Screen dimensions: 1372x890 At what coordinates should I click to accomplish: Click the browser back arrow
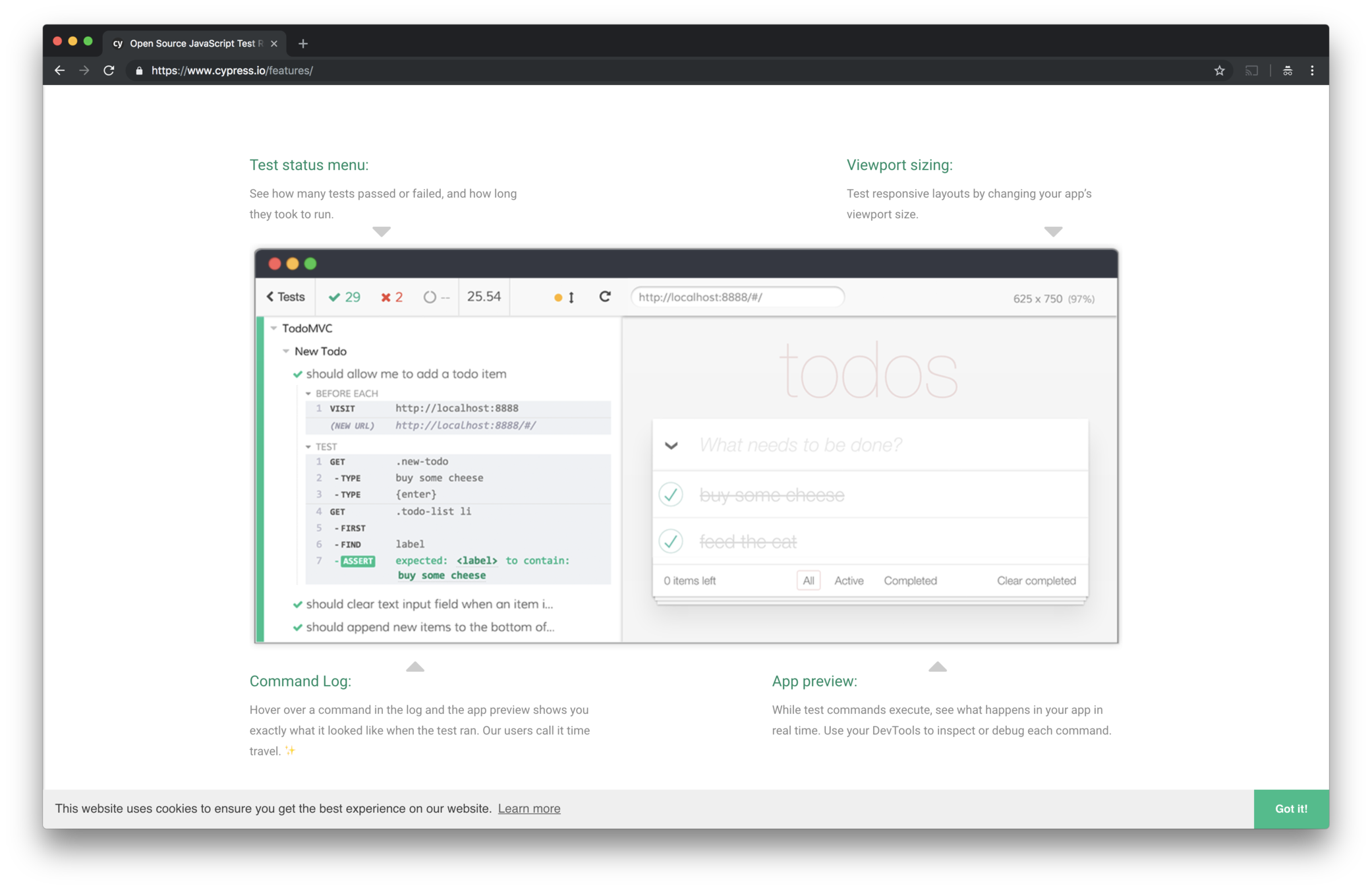[x=59, y=71]
